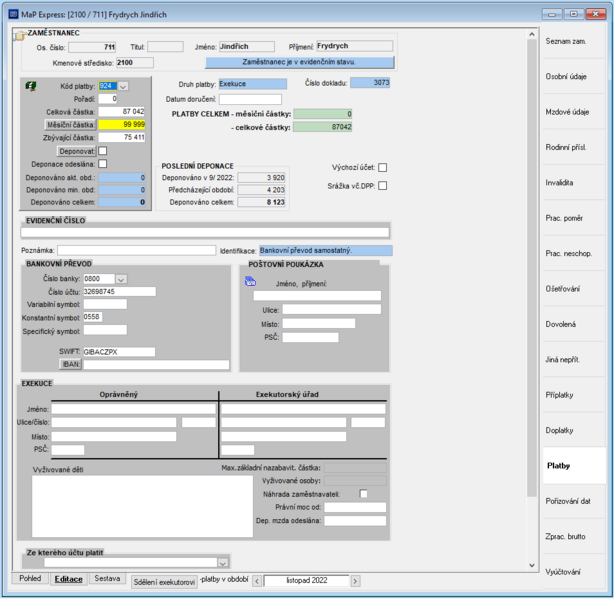Image resolution: width=614 pixels, height=599 pixels.
Task: Click the hand-folder icon beside ZAMĚSTNANEC
Action: [x=19, y=35]
